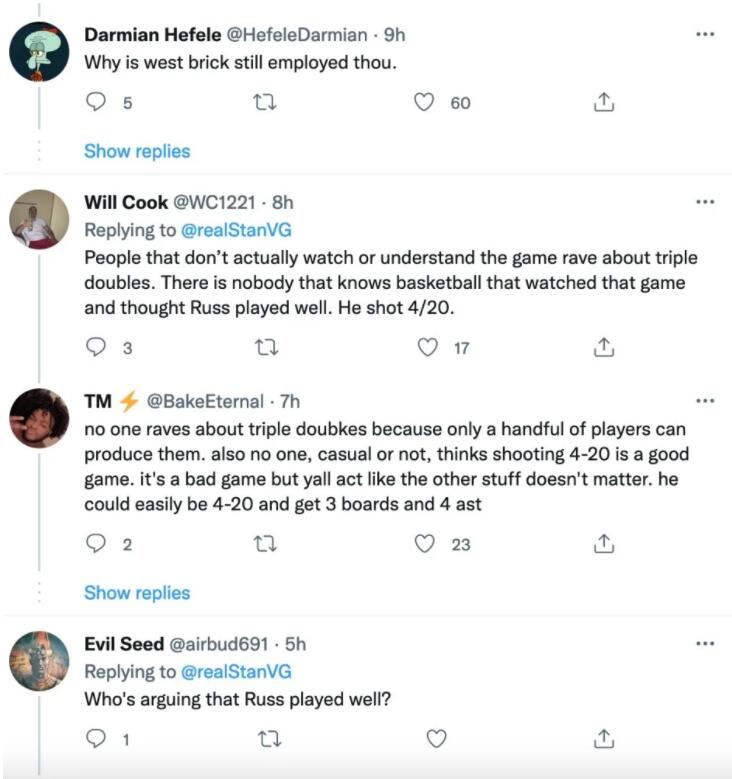Open more options on Will Cook's tweet
Viewport: 732px width, 779px height.
coord(705,201)
